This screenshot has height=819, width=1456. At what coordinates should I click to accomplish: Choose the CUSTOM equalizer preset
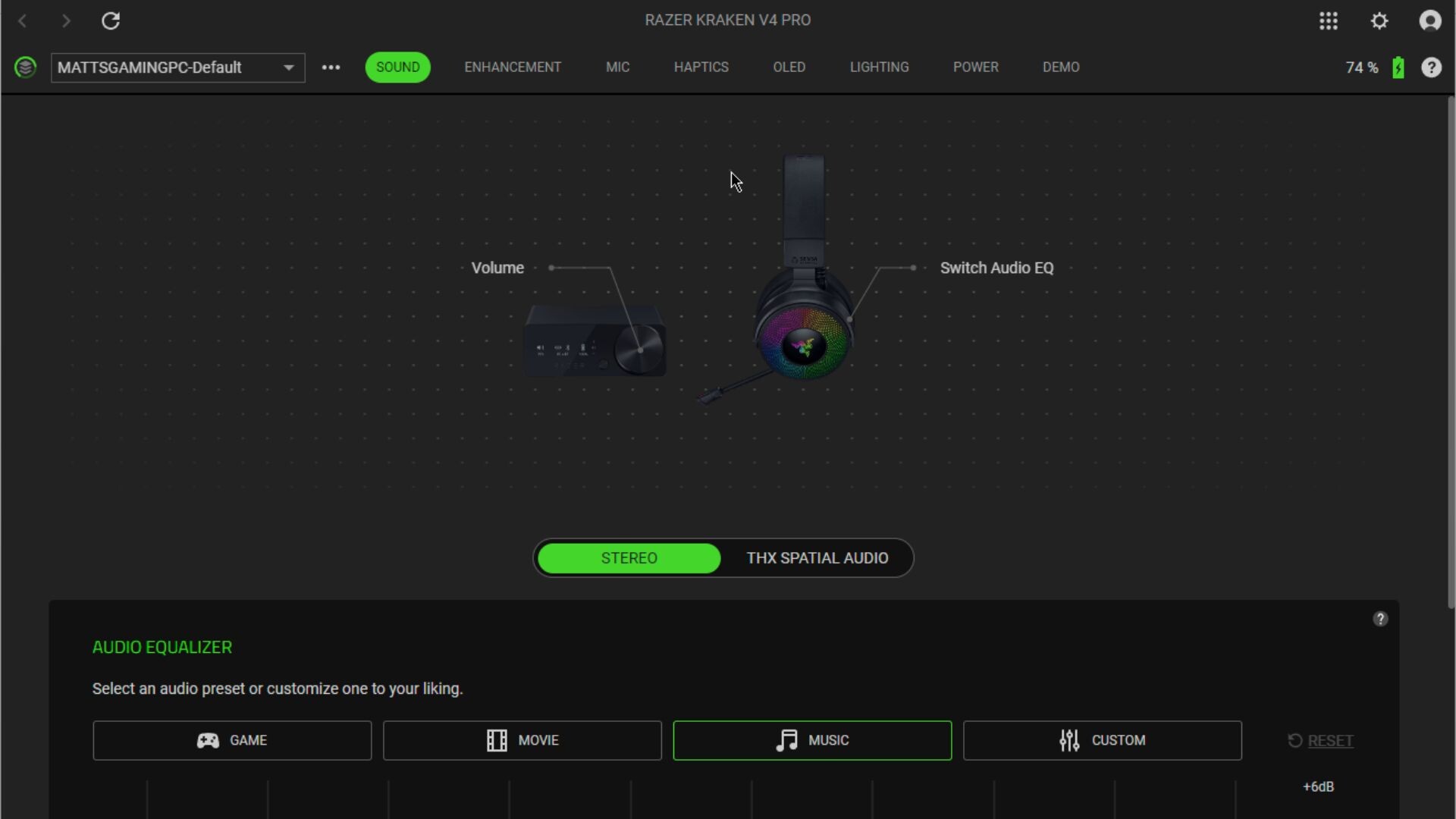click(x=1102, y=740)
